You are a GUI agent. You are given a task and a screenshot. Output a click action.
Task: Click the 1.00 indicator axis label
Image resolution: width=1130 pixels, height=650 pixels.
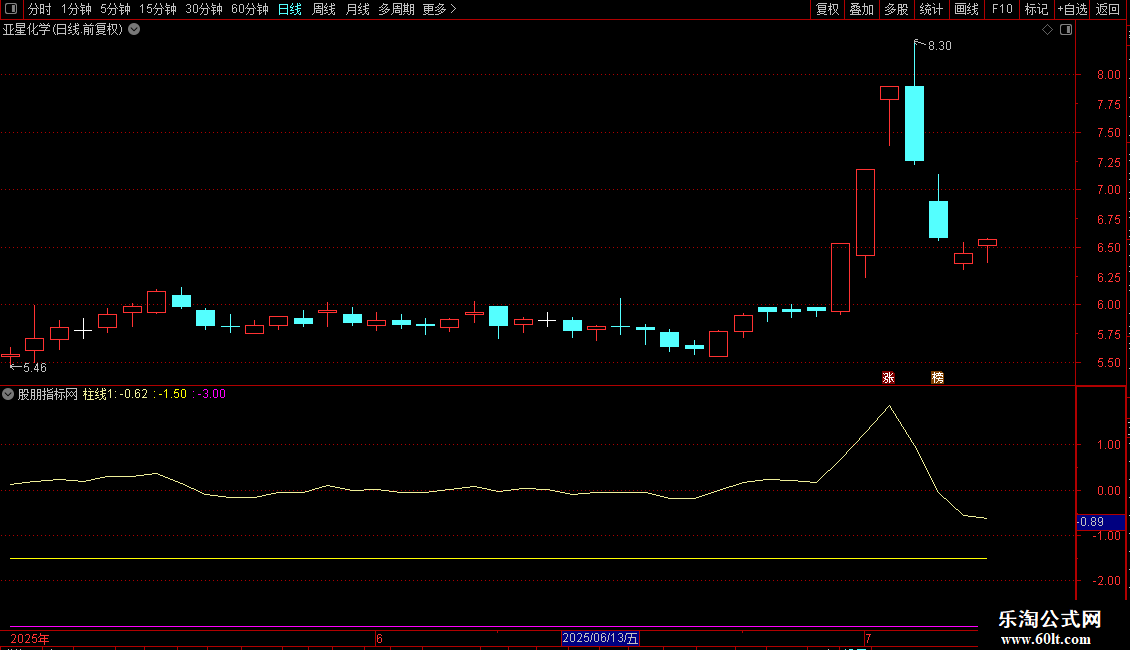(x=1108, y=445)
